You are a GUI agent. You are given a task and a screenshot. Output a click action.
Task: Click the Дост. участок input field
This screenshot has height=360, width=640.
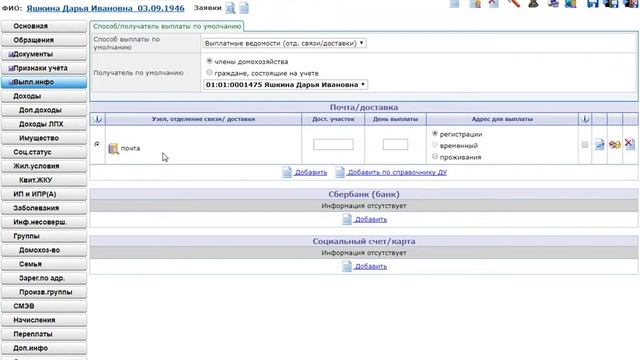tap(333, 144)
